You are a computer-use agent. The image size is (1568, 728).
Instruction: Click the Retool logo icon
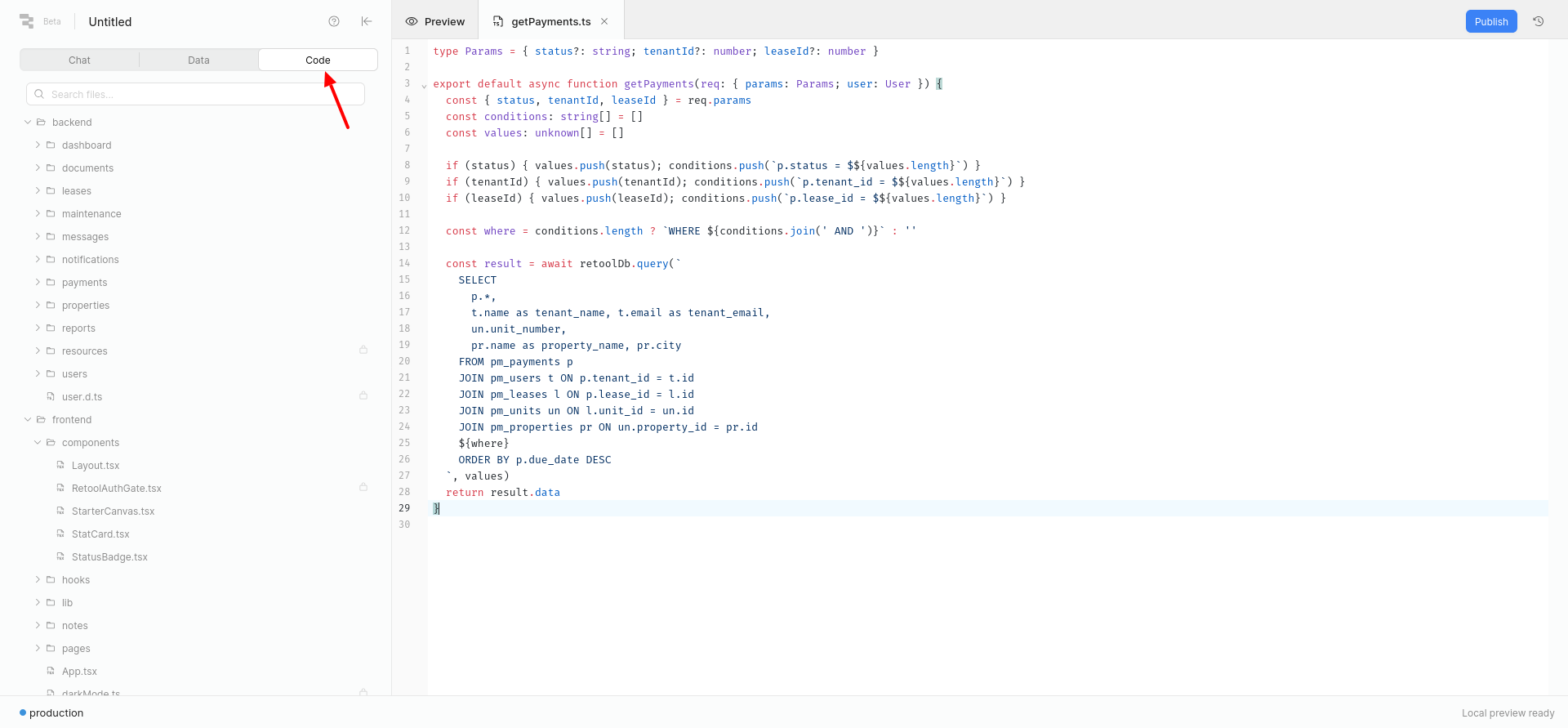point(27,21)
